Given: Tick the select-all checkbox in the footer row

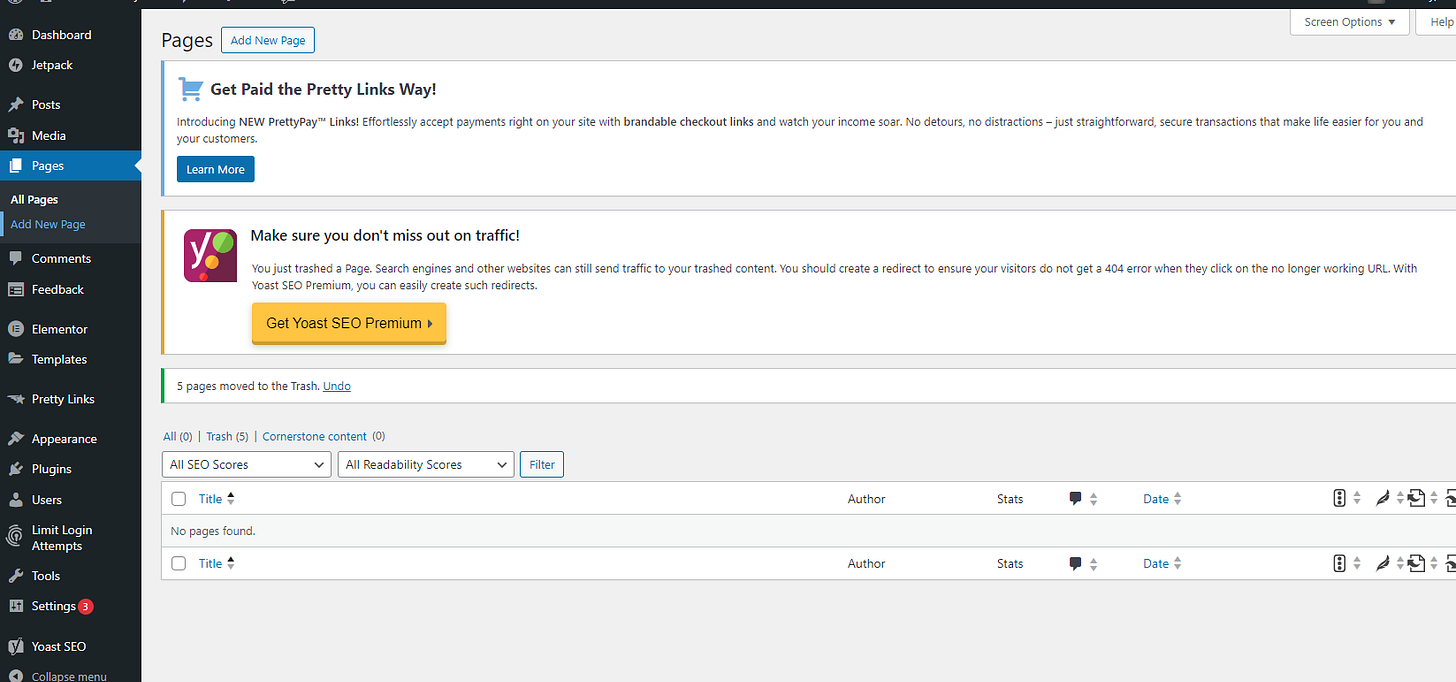Looking at the screenshot, I should pos(179,564).
